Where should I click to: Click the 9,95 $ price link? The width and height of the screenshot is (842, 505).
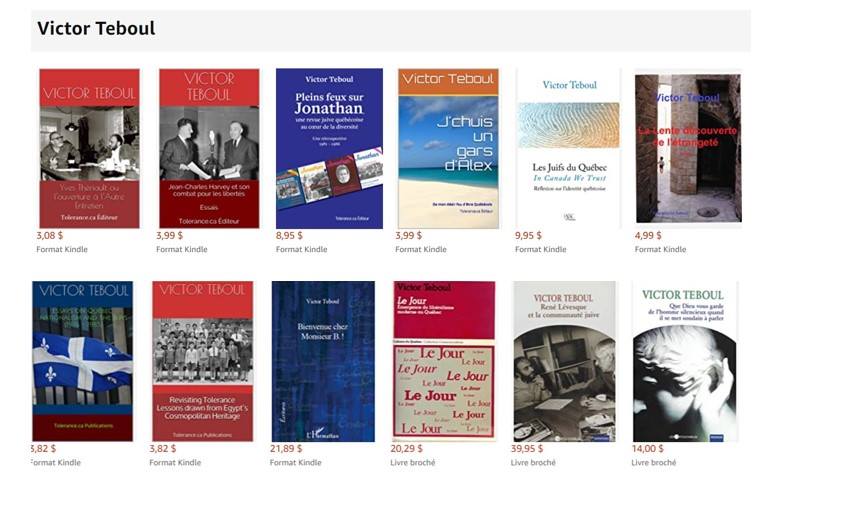click(x=528, y=235)
